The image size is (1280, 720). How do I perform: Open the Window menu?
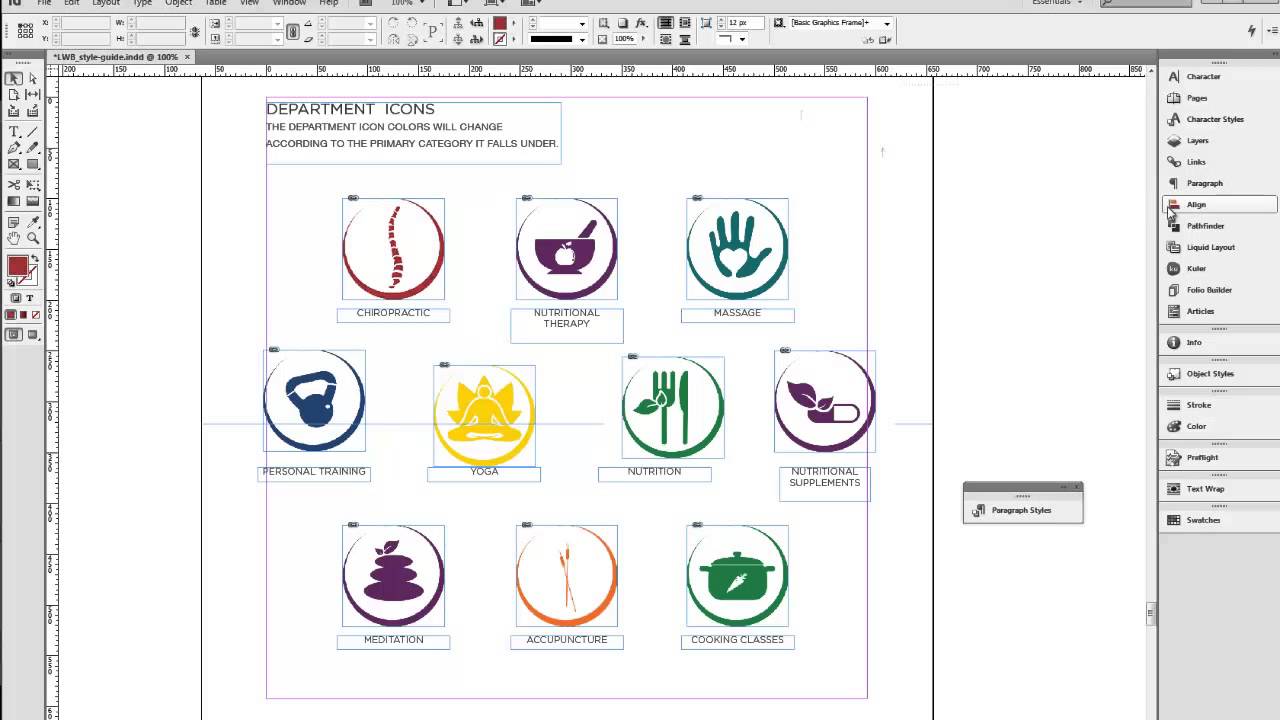tap(289, 2)
